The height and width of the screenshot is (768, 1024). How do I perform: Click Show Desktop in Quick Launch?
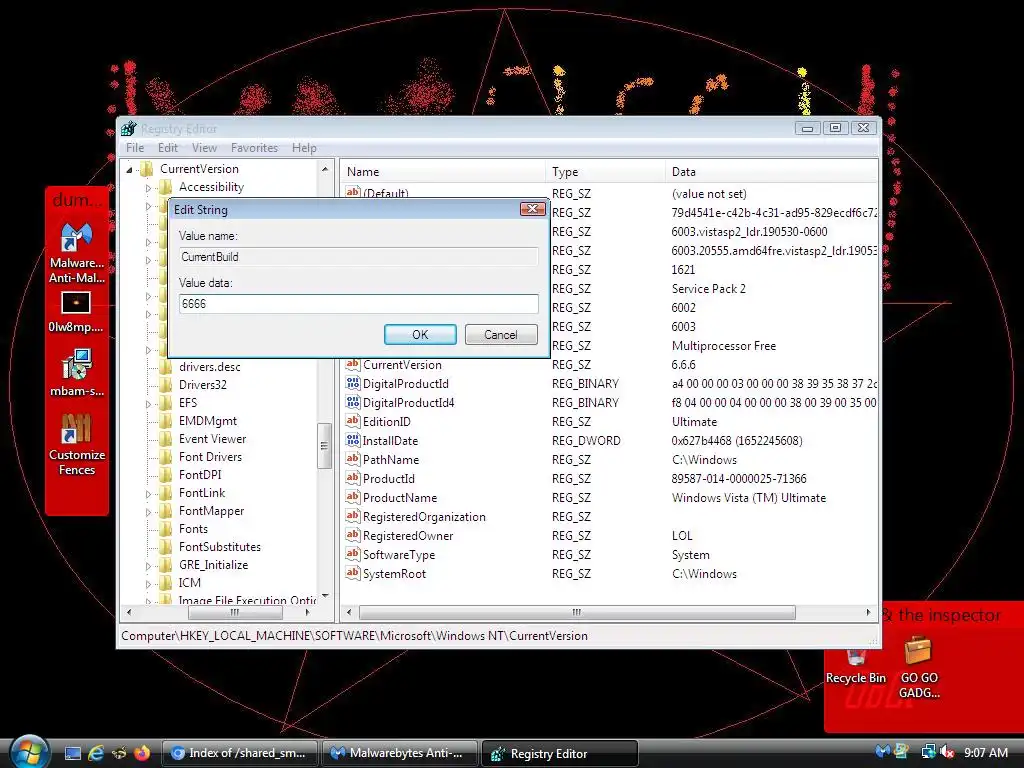pyautogui.click(x=72, y=753)
